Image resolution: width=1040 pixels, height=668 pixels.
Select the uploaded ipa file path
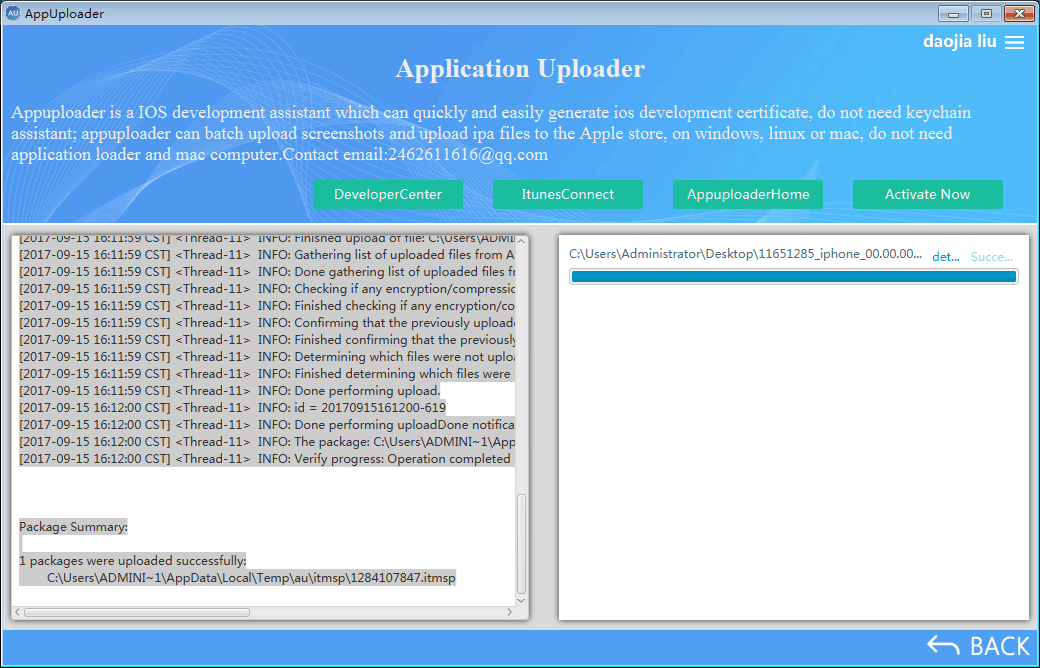[746, 254]
